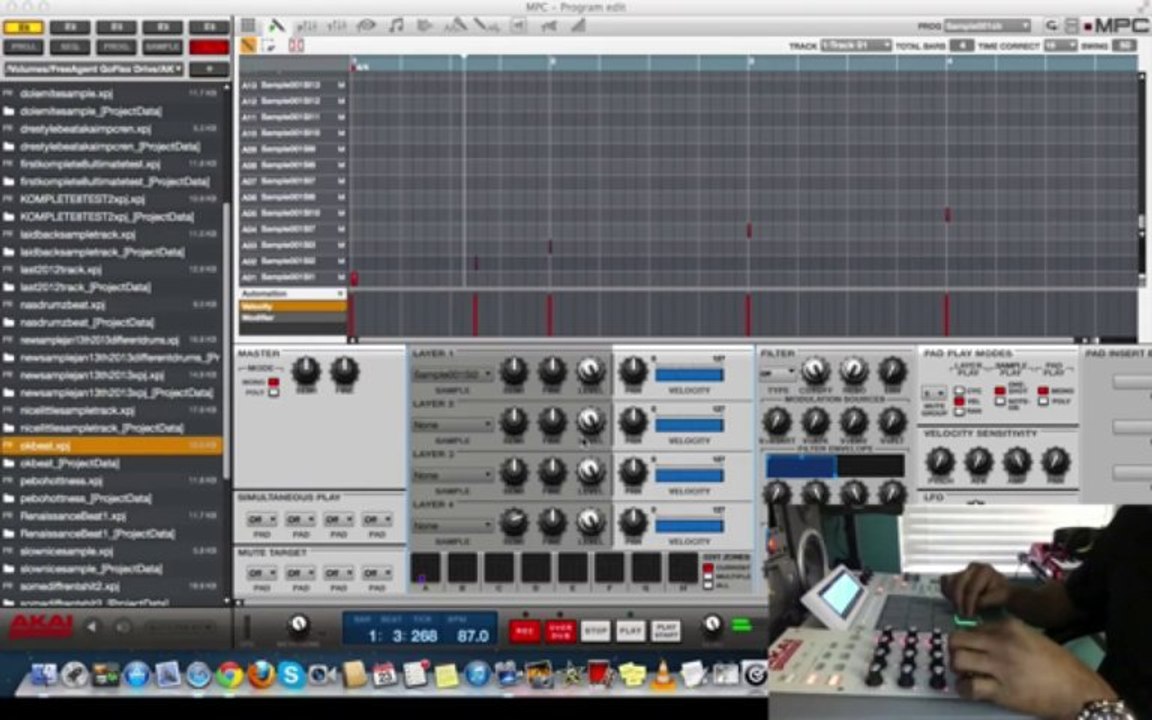
Task: Click pad bank A square
Action: 425,567
